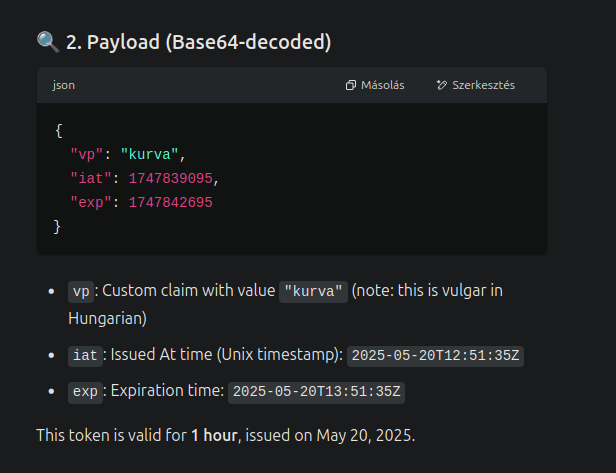Click timestamp 2025-05-20T13:51:35Z
616x473 pixels.
316,392
